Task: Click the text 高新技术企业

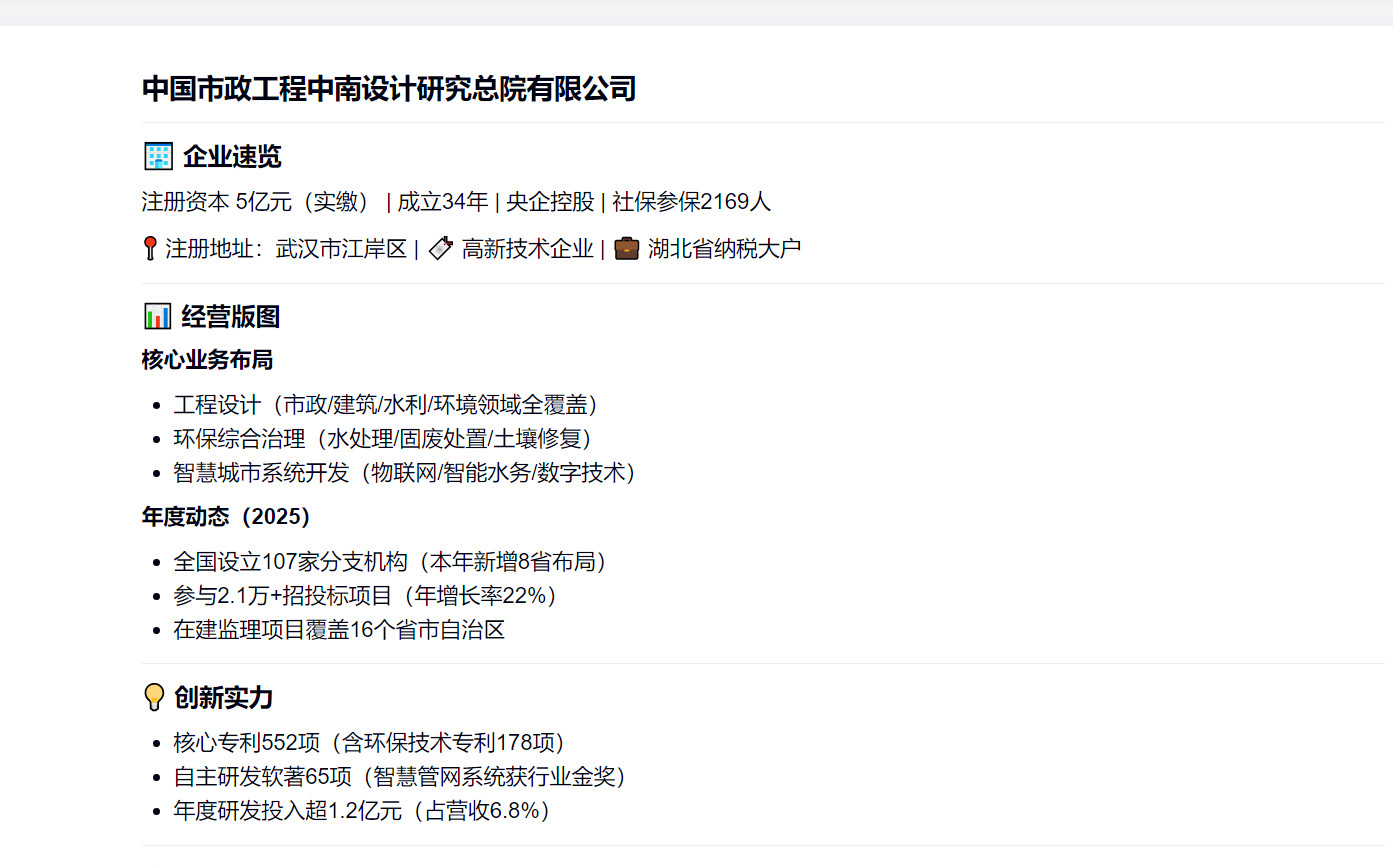Action: click(x=527, y=248)
